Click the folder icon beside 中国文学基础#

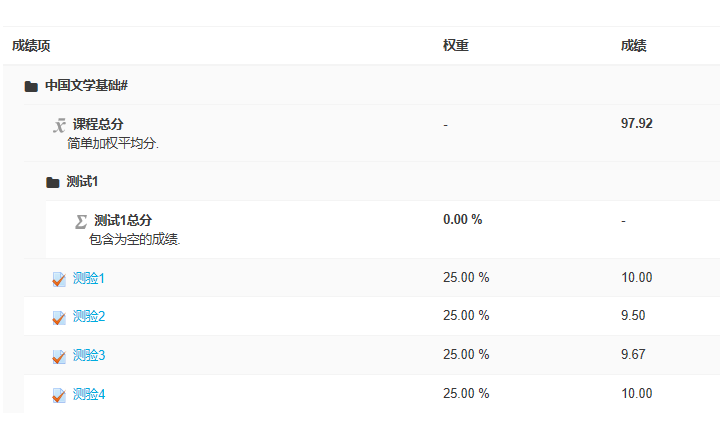(31, 86)
